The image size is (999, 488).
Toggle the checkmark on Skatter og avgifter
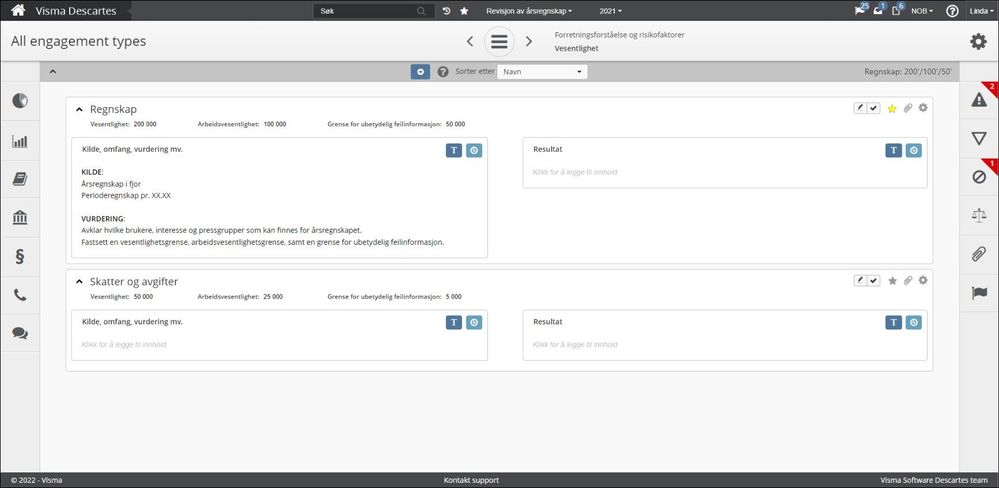(x=873, y=280)
